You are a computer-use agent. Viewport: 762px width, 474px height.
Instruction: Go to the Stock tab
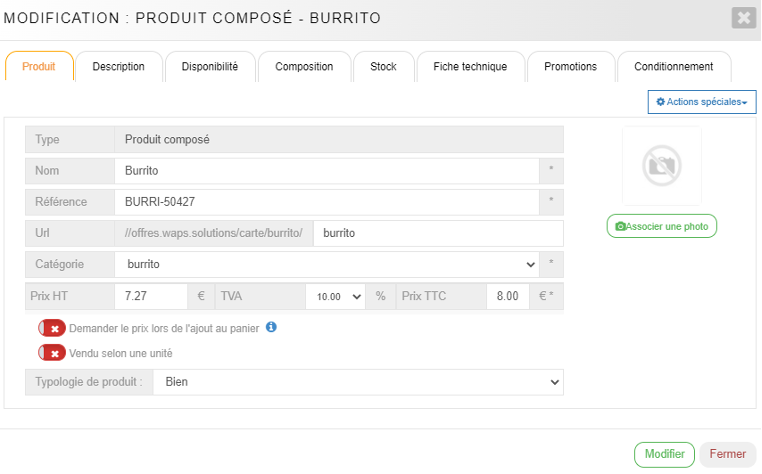tap(383, 67)
